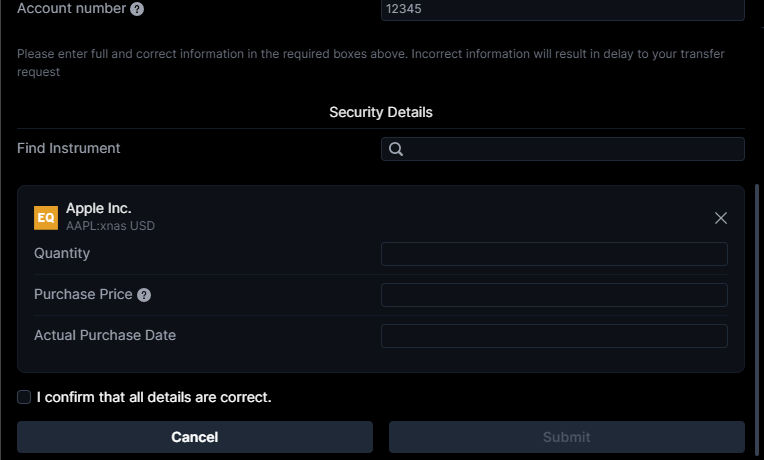The height and width of the screenshot is (460, 764).
Task: Focus the Account number field showing 12345
Action: (563, 9)
